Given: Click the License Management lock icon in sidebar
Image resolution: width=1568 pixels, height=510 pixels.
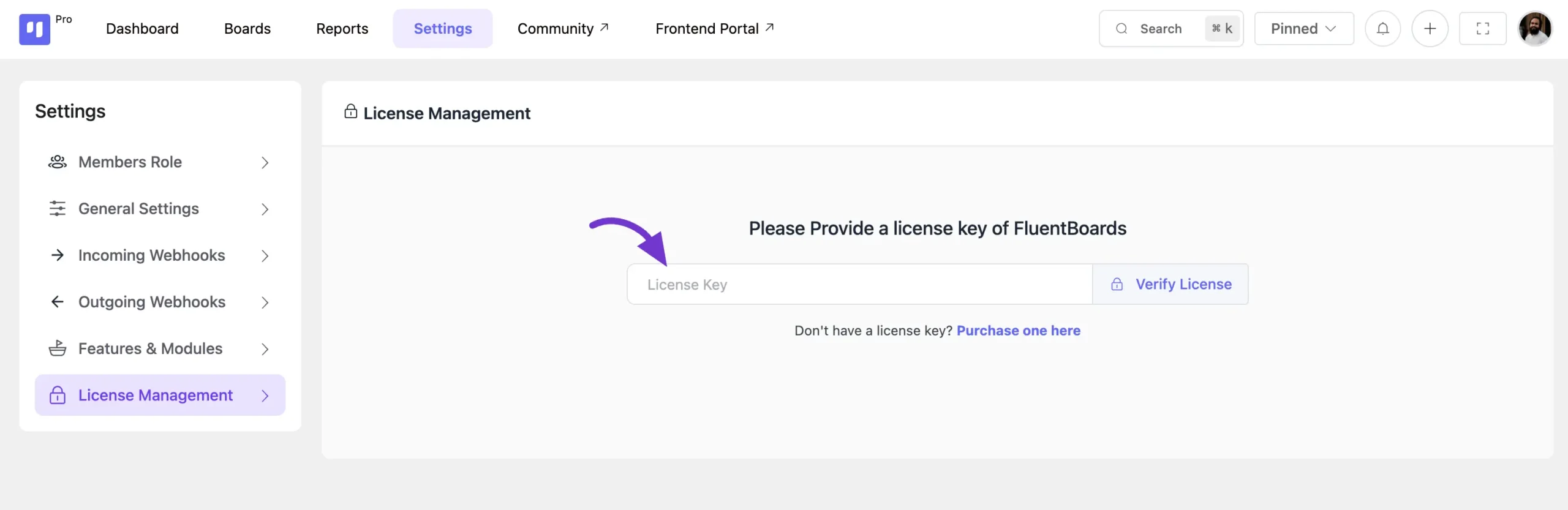Looking at the screenshot, I should 58,396.
